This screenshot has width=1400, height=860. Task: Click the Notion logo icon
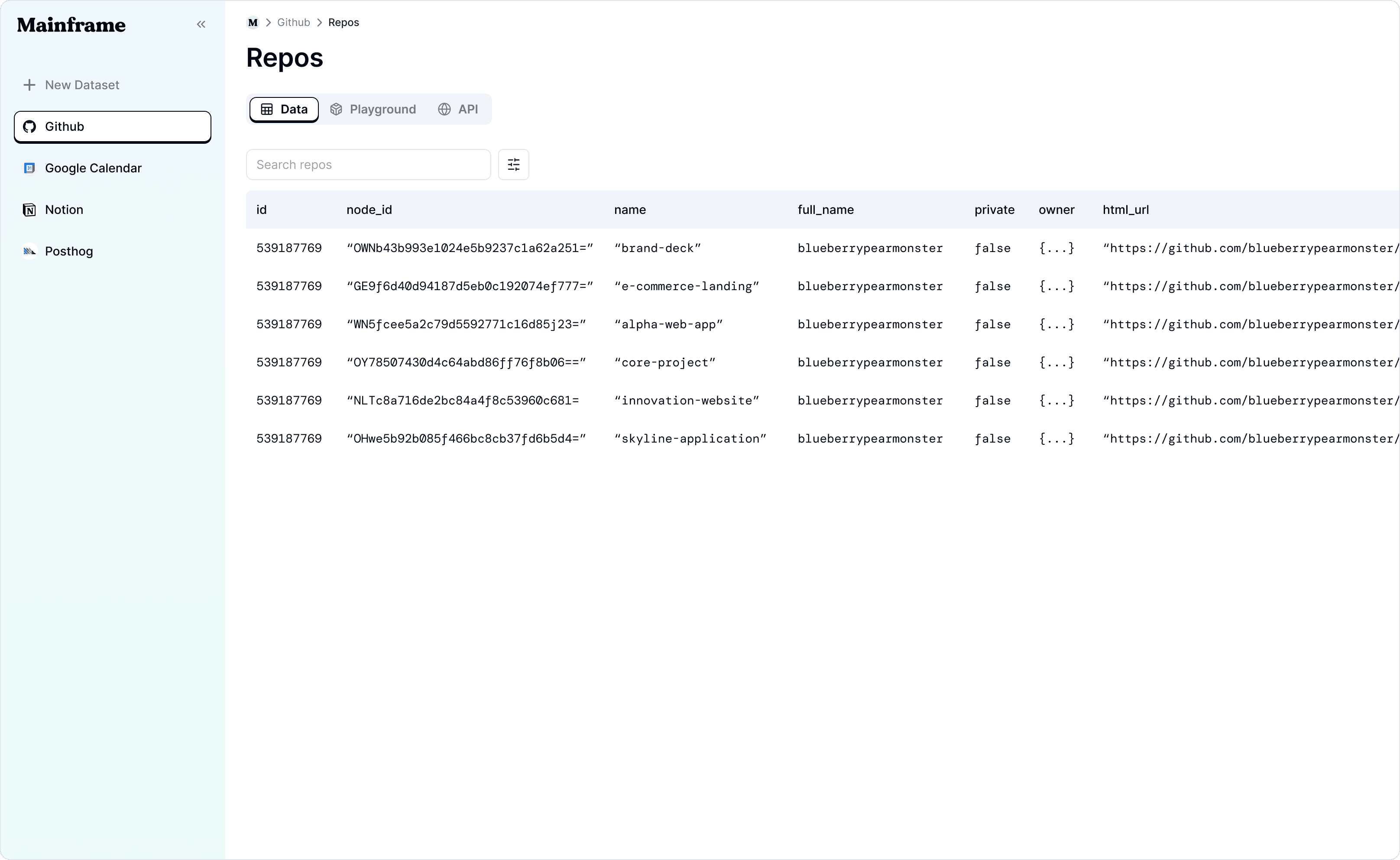[x=29, y=210]
